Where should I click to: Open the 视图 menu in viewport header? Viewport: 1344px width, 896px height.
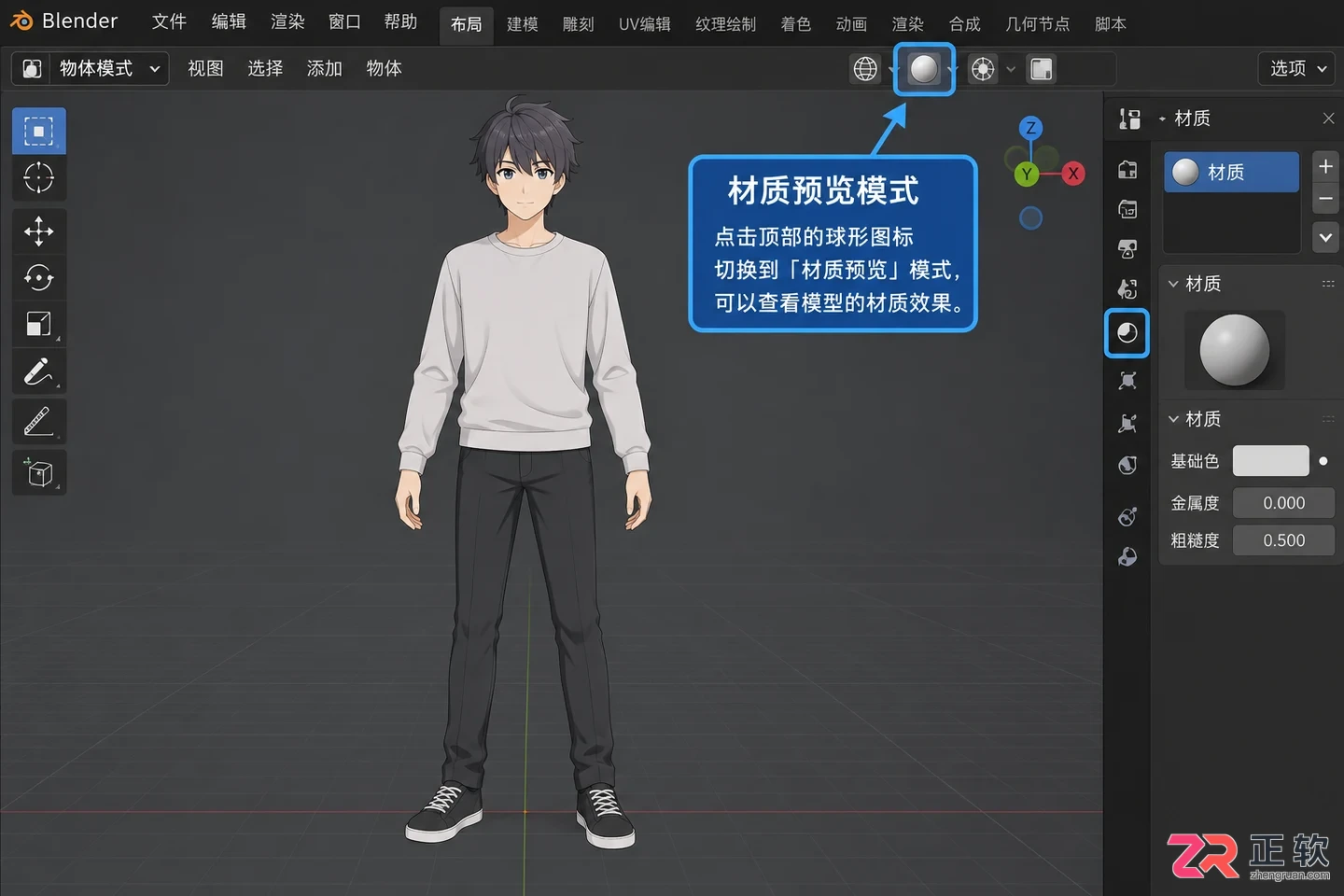click(x=205, y=68)
